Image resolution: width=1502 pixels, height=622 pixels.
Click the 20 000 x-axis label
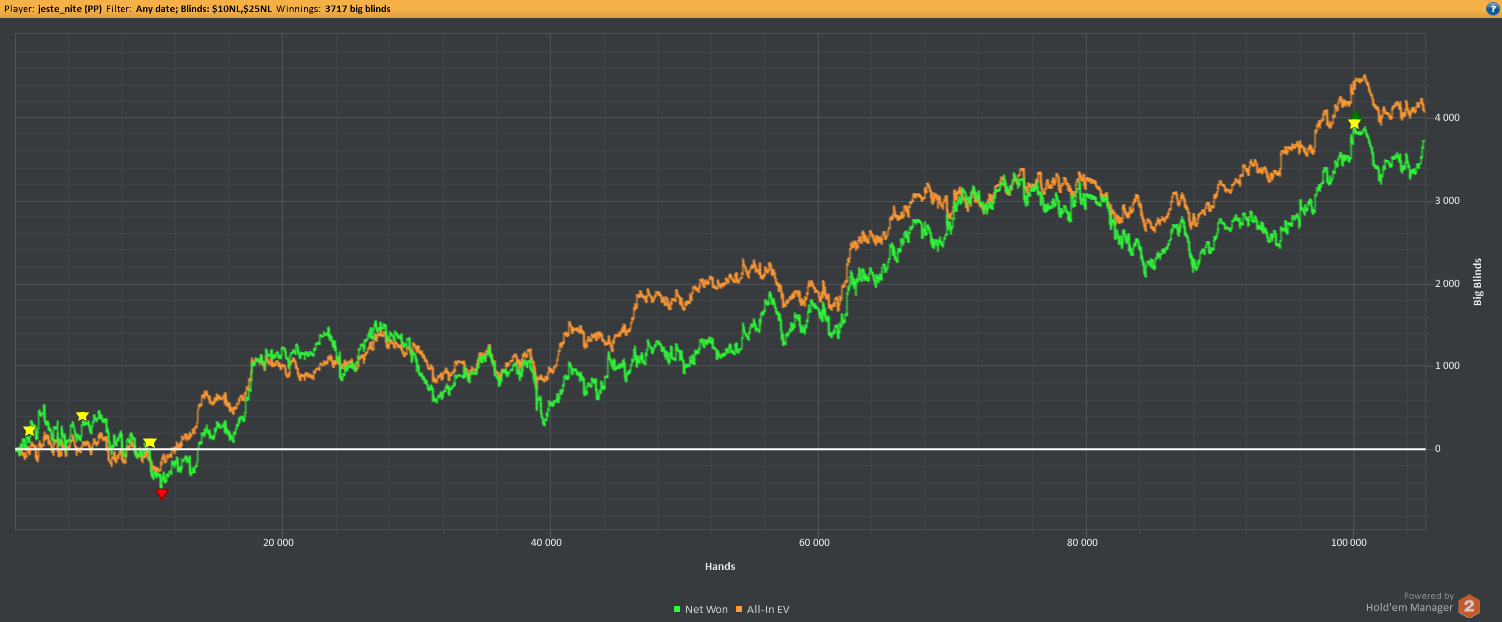point(278,543)
